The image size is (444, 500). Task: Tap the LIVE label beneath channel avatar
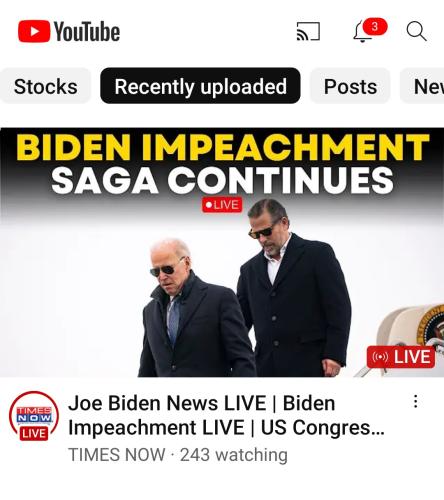(34, 433)
